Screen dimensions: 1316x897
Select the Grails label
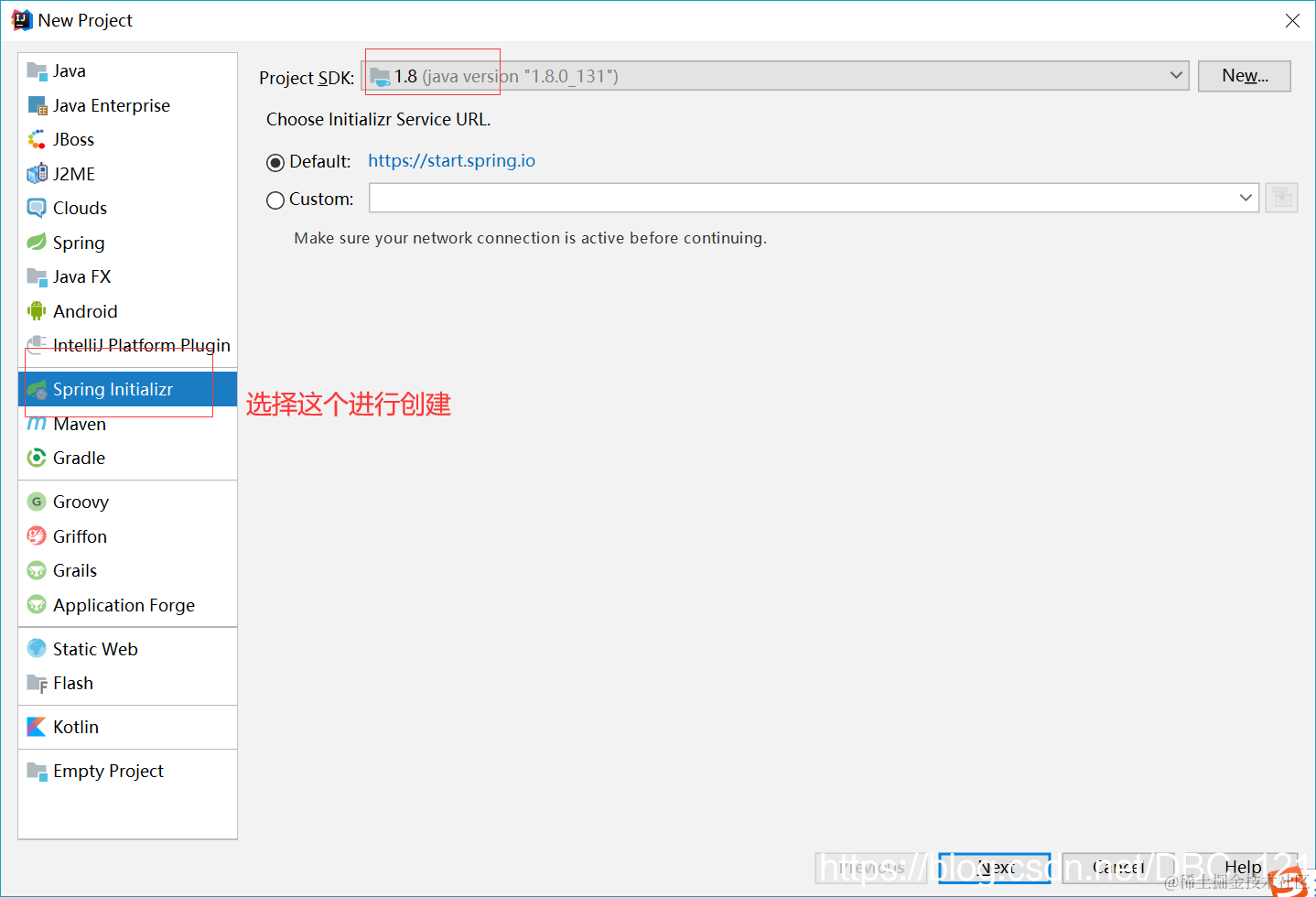(x=75, y=570)
